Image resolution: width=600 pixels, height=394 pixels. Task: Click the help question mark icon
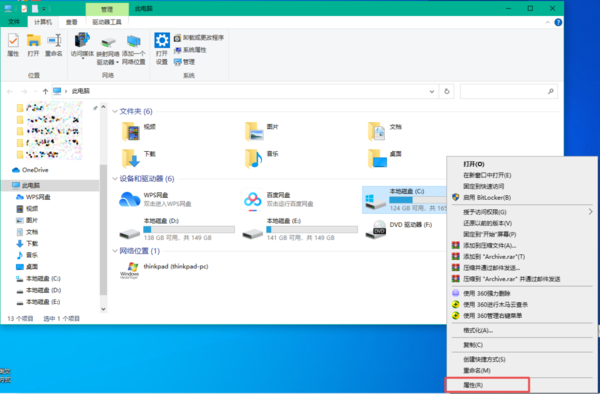point(558,22)
